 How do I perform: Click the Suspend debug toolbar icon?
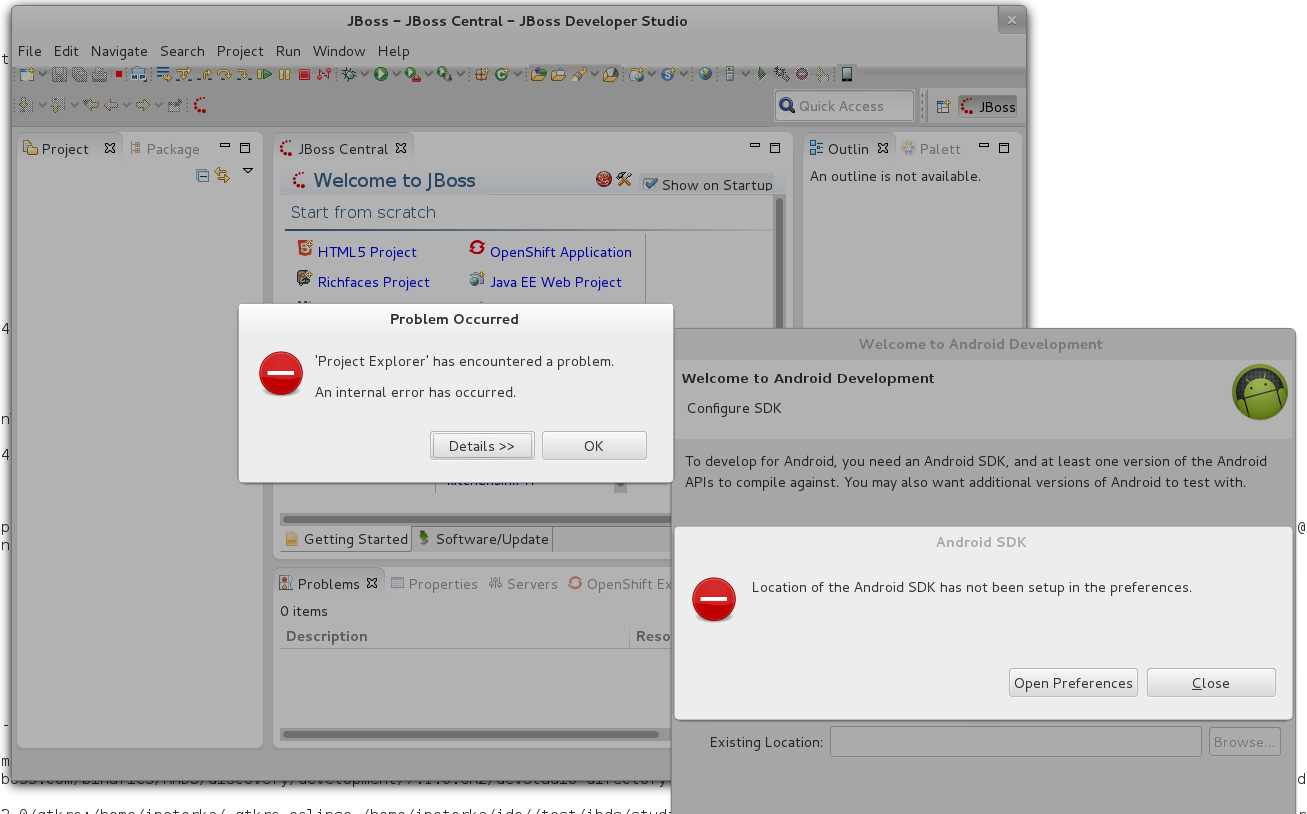[285, 74]
